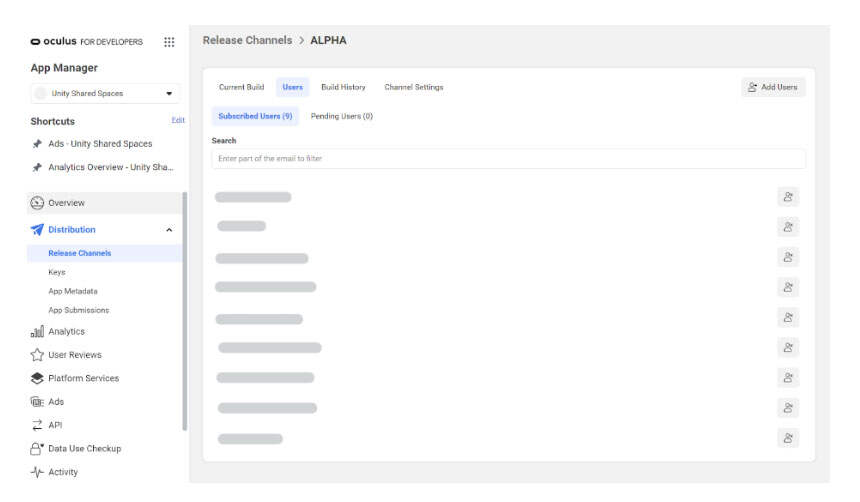Click the Data Use Checkup lock icon
The height and width of the screenshot is (502, 860).
tap(37, 449)
